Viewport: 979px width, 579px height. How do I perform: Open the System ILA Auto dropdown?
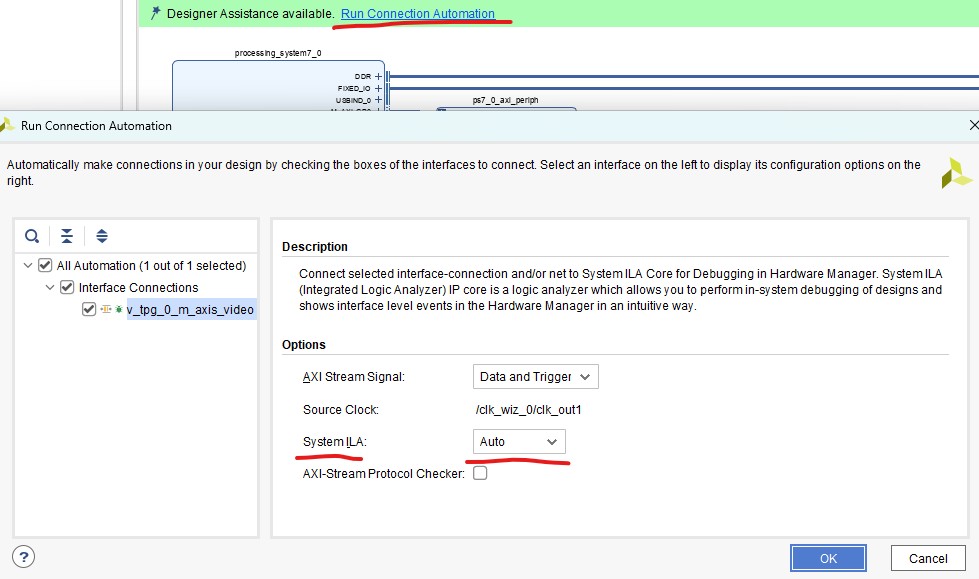click(519, 441)
